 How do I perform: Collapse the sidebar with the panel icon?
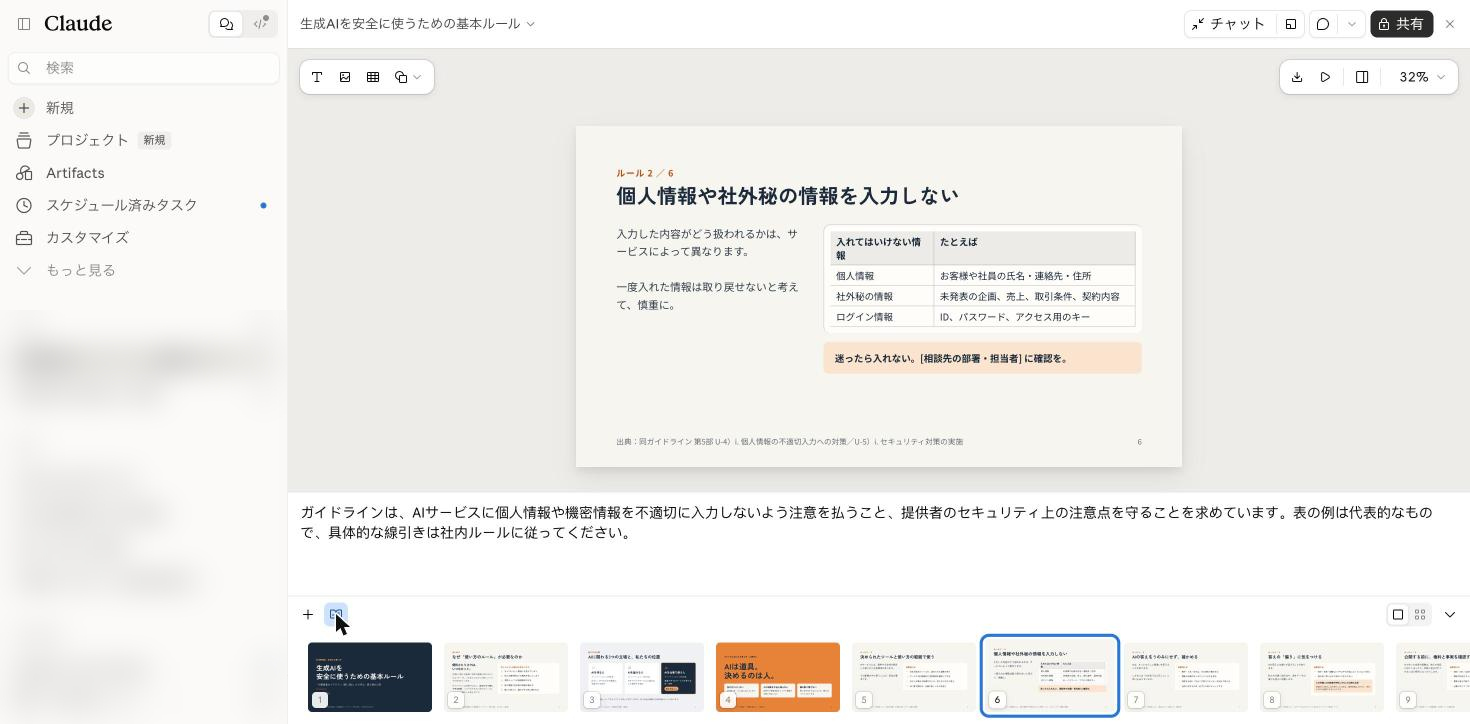(x=24, y=23)
